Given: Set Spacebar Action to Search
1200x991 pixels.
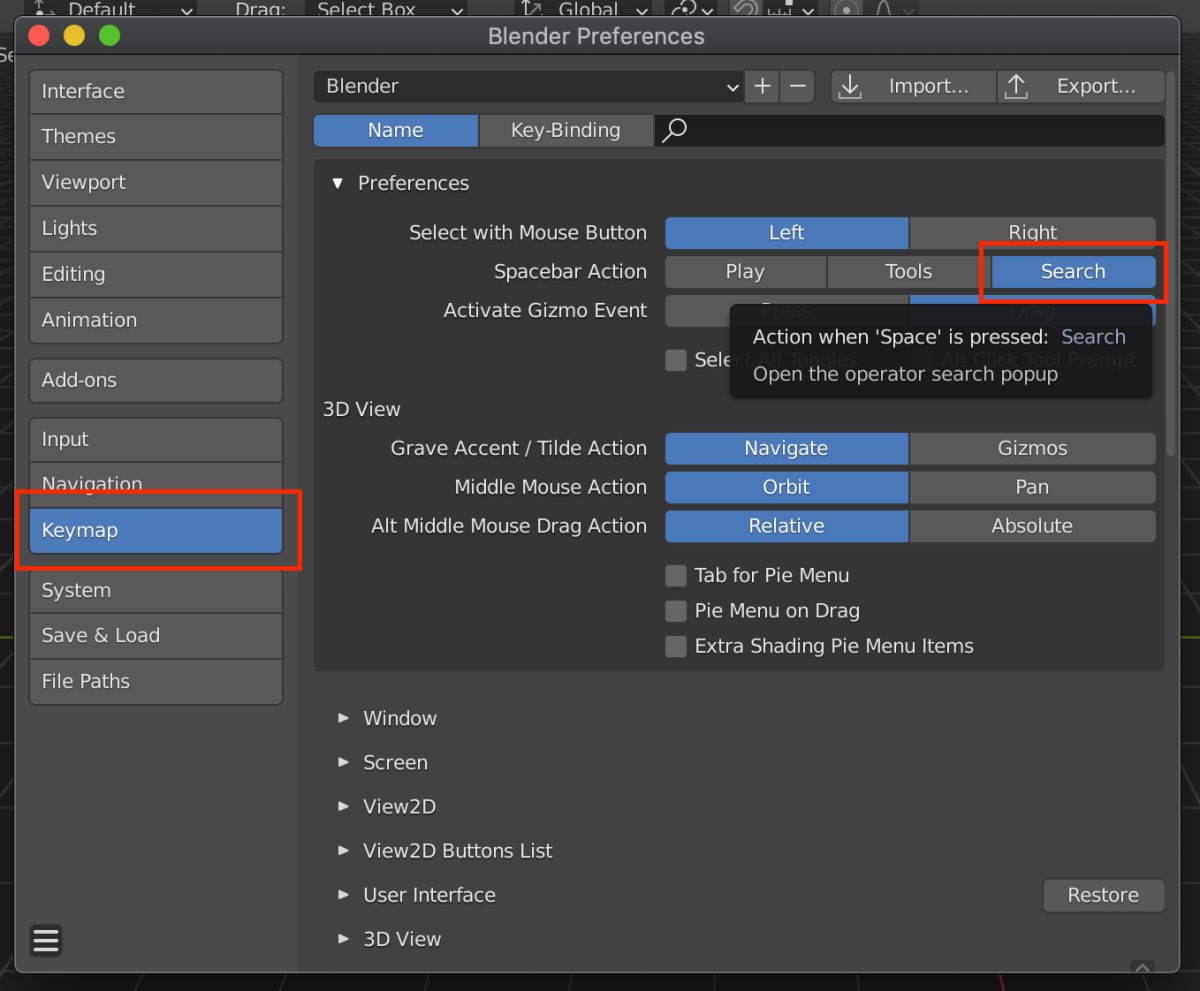Looking at the screenshot, I should pyautogui.click(x=1073, y=271).
